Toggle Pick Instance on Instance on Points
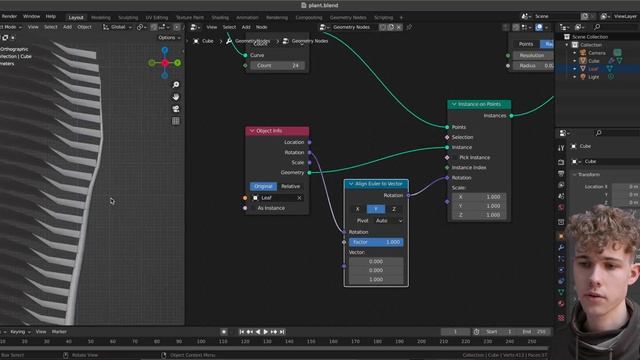The width and height of the screenshot is (640, 360). tap(474, 158)
